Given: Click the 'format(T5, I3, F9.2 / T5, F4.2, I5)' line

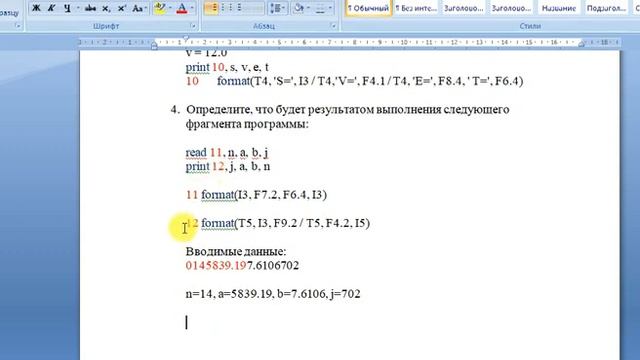Looking at the screenshot, I should coord(285,223).
